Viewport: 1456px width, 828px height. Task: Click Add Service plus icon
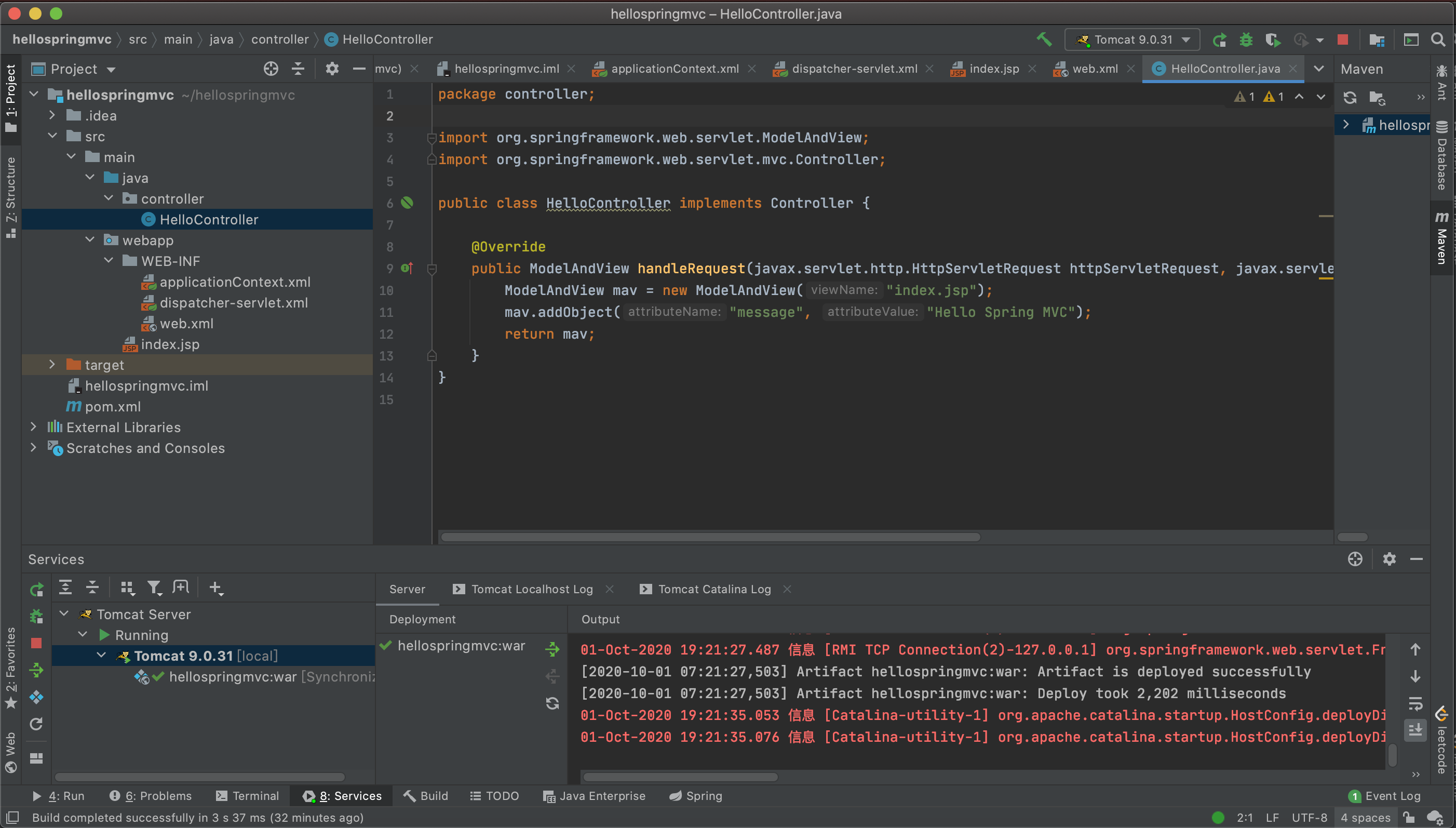pyautogui.click(x=215, y=587)
